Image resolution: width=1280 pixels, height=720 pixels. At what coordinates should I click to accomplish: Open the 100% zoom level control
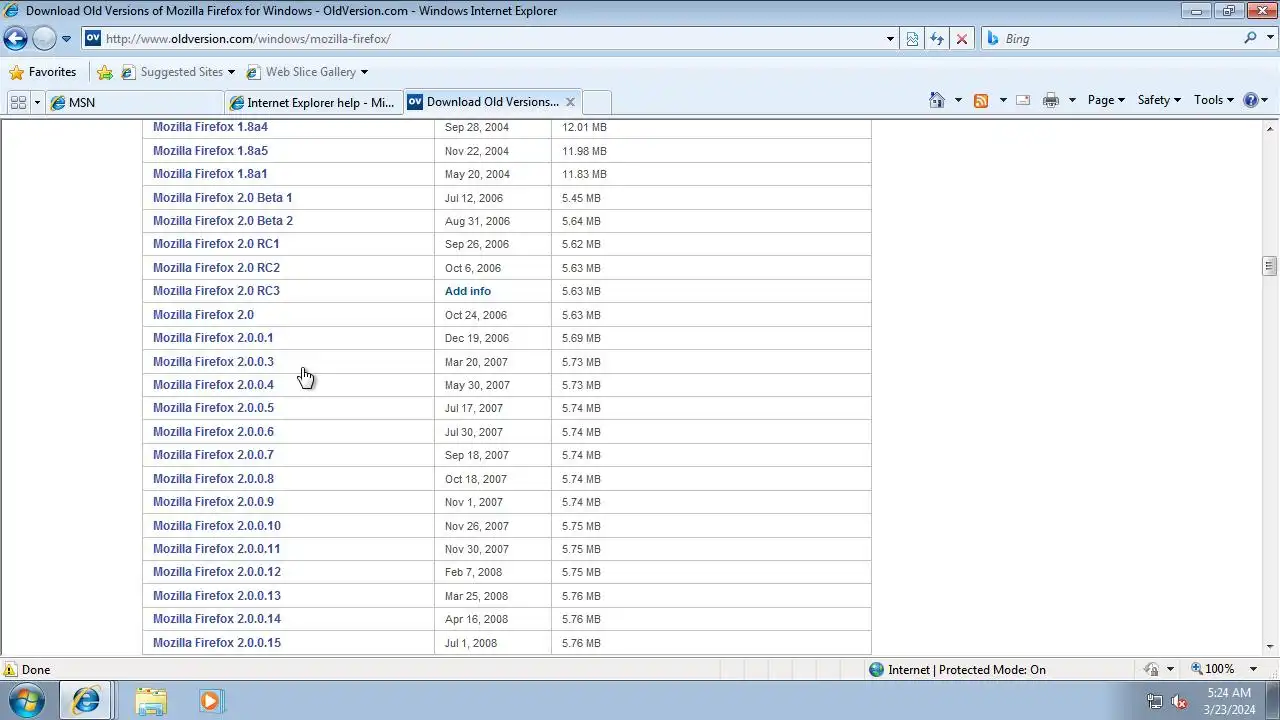point(1212,669)
